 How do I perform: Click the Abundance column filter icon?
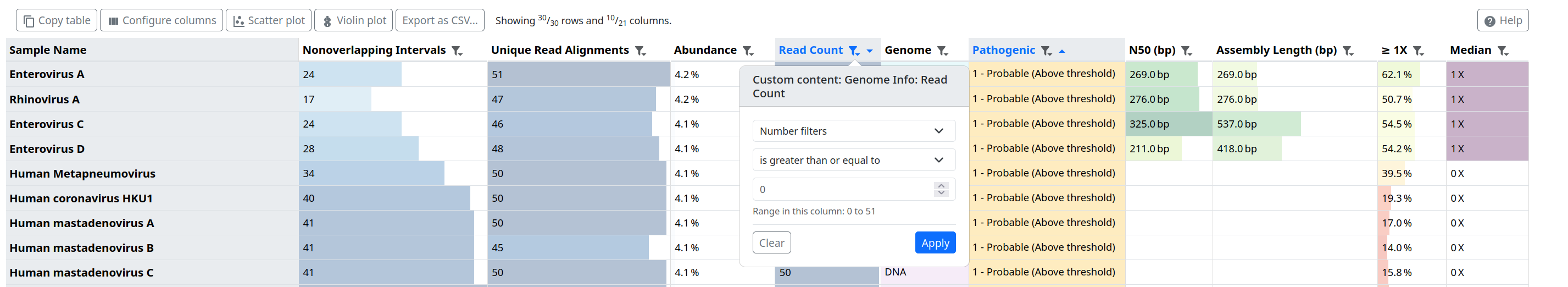[x=748, y=51]
